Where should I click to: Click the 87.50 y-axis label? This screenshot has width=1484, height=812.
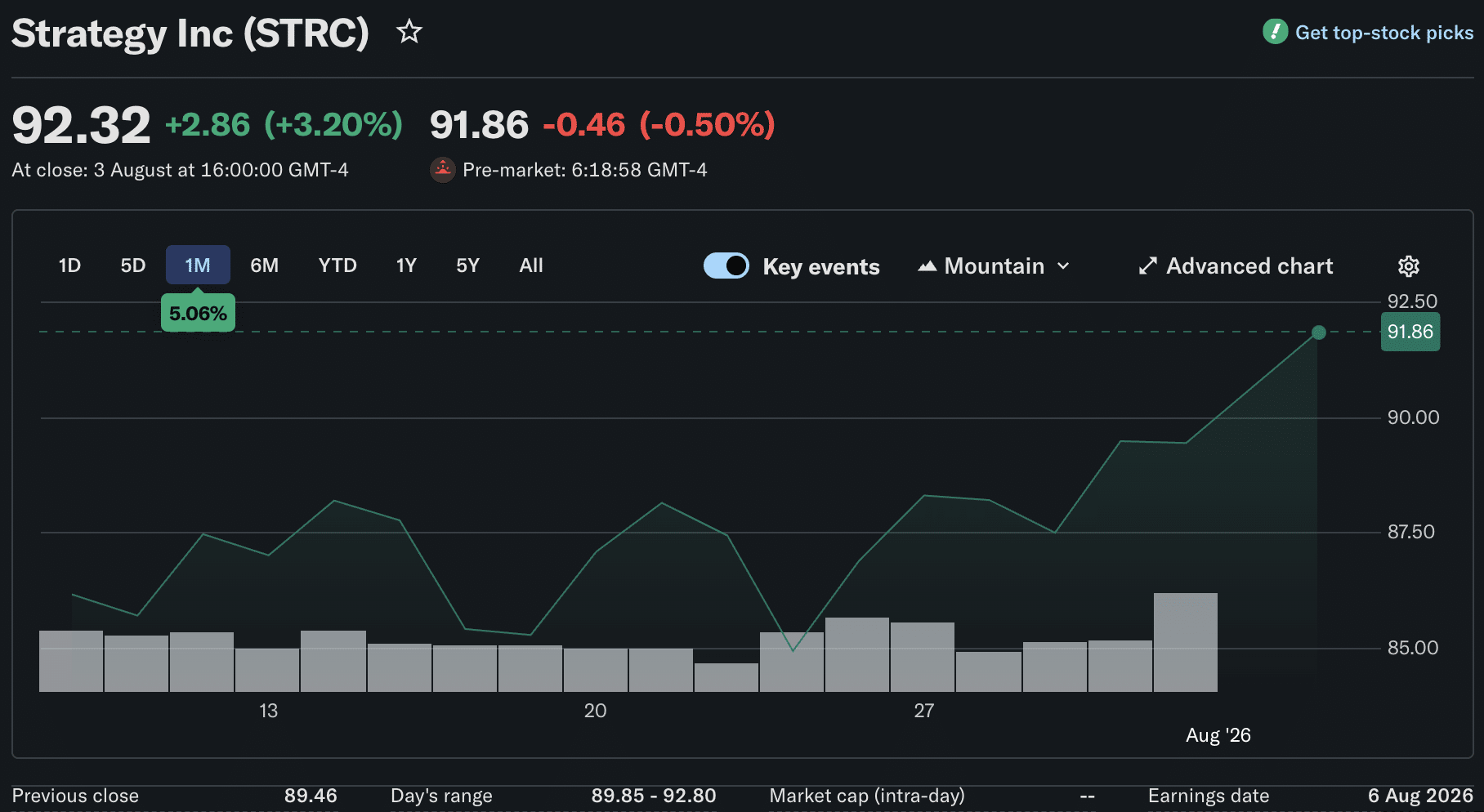[1411, 532]
